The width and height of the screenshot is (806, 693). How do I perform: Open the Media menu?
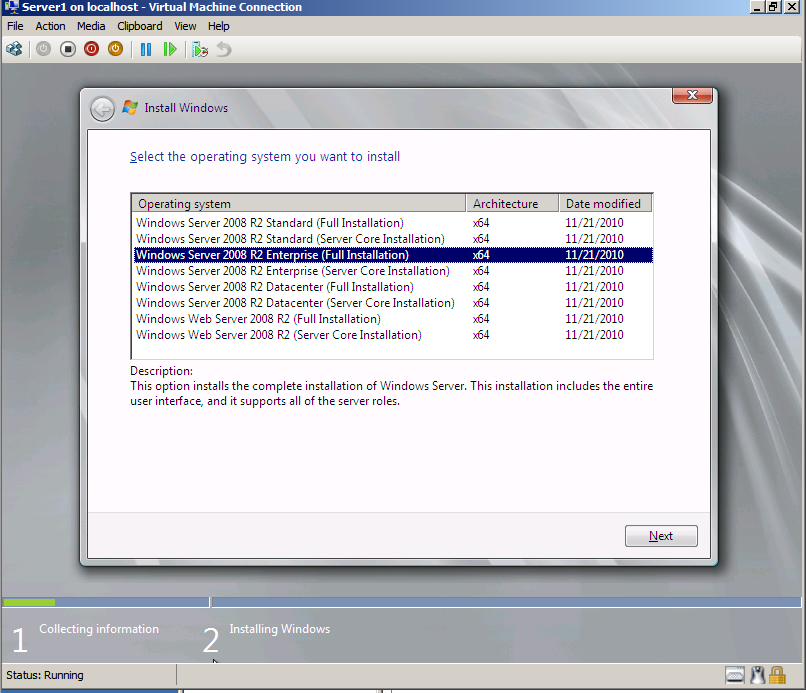[x=91, y=26]
